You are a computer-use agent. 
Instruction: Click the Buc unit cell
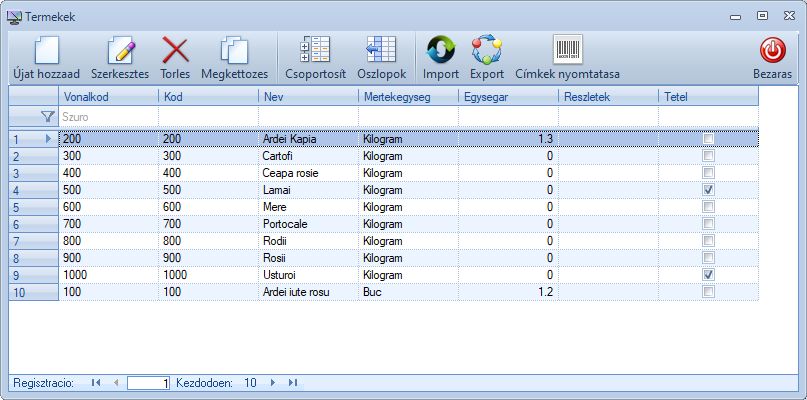coord(408,291)
